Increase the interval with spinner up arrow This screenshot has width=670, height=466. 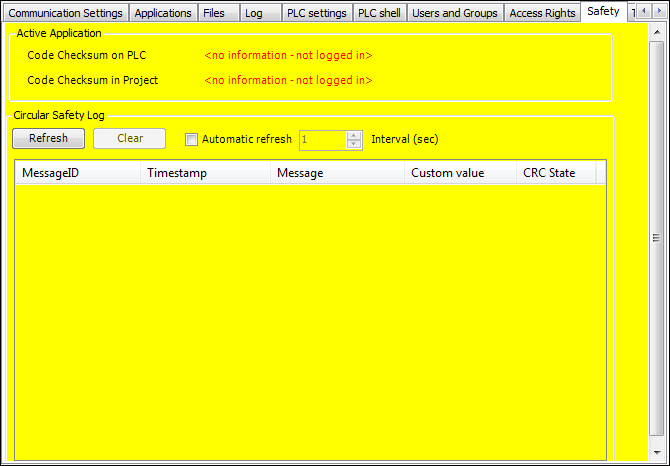353,135
